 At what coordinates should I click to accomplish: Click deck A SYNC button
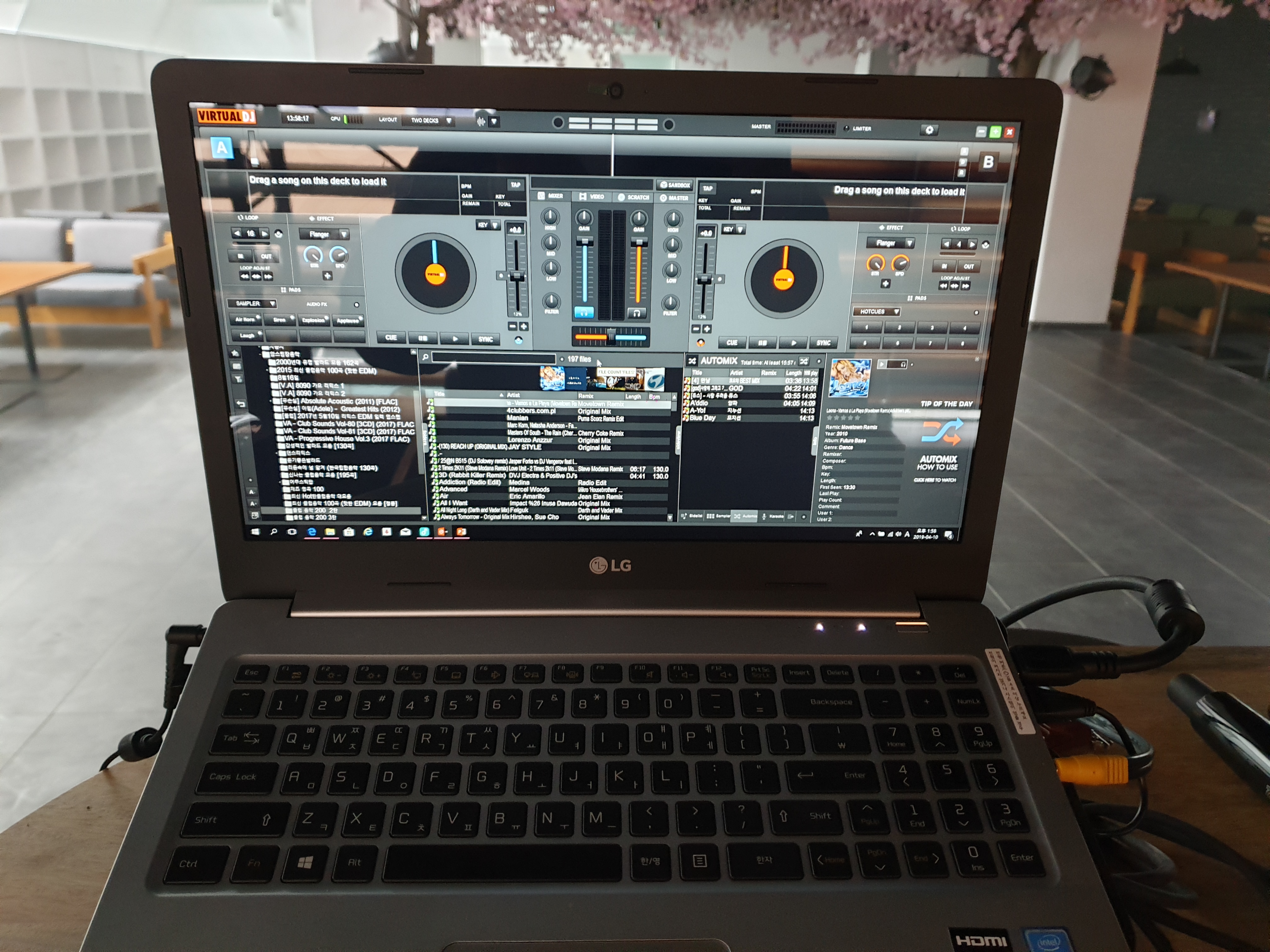coord(486,339)
